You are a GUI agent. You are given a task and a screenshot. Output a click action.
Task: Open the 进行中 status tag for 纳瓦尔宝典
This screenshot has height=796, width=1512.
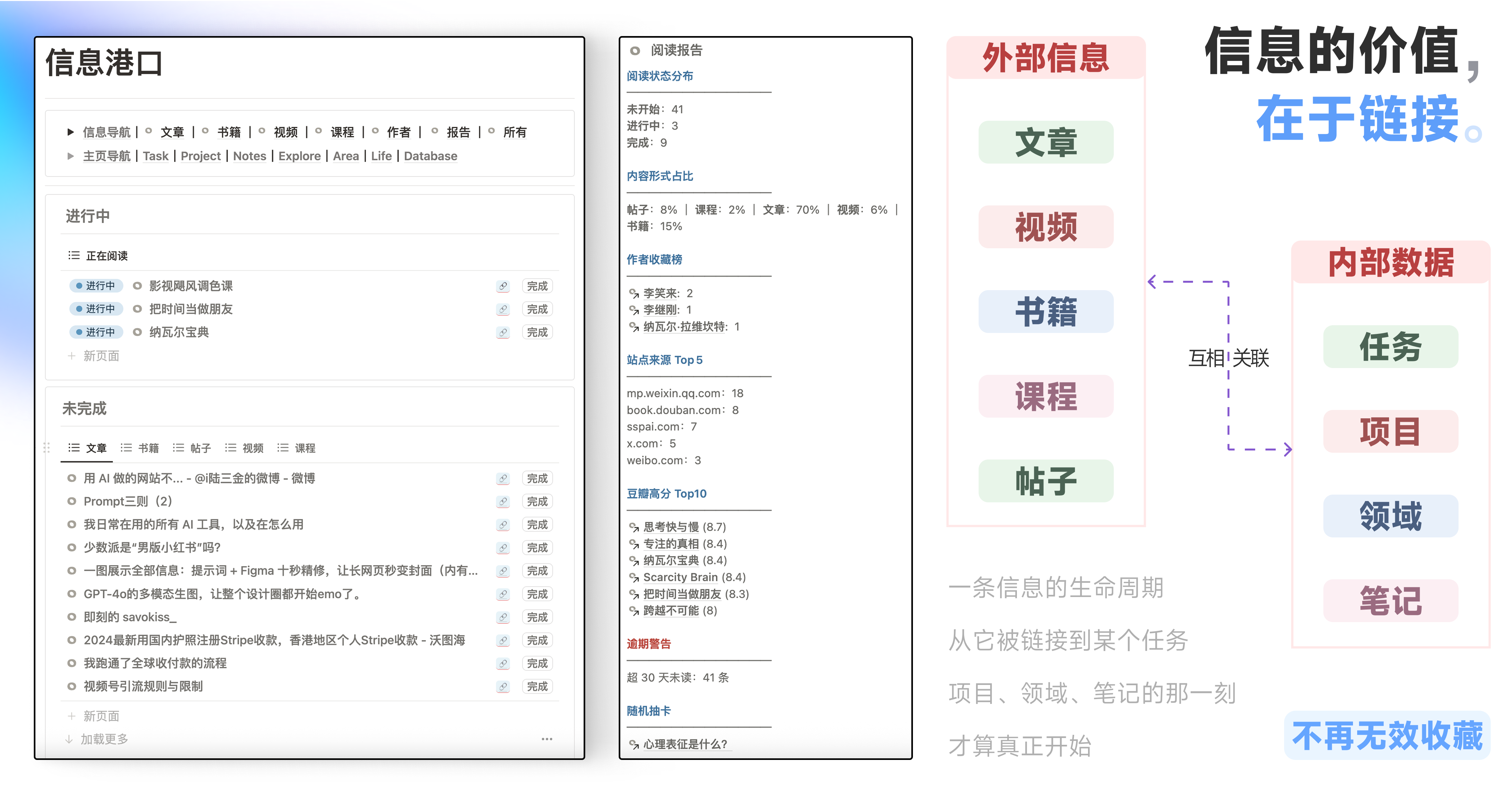coord(96,332)
